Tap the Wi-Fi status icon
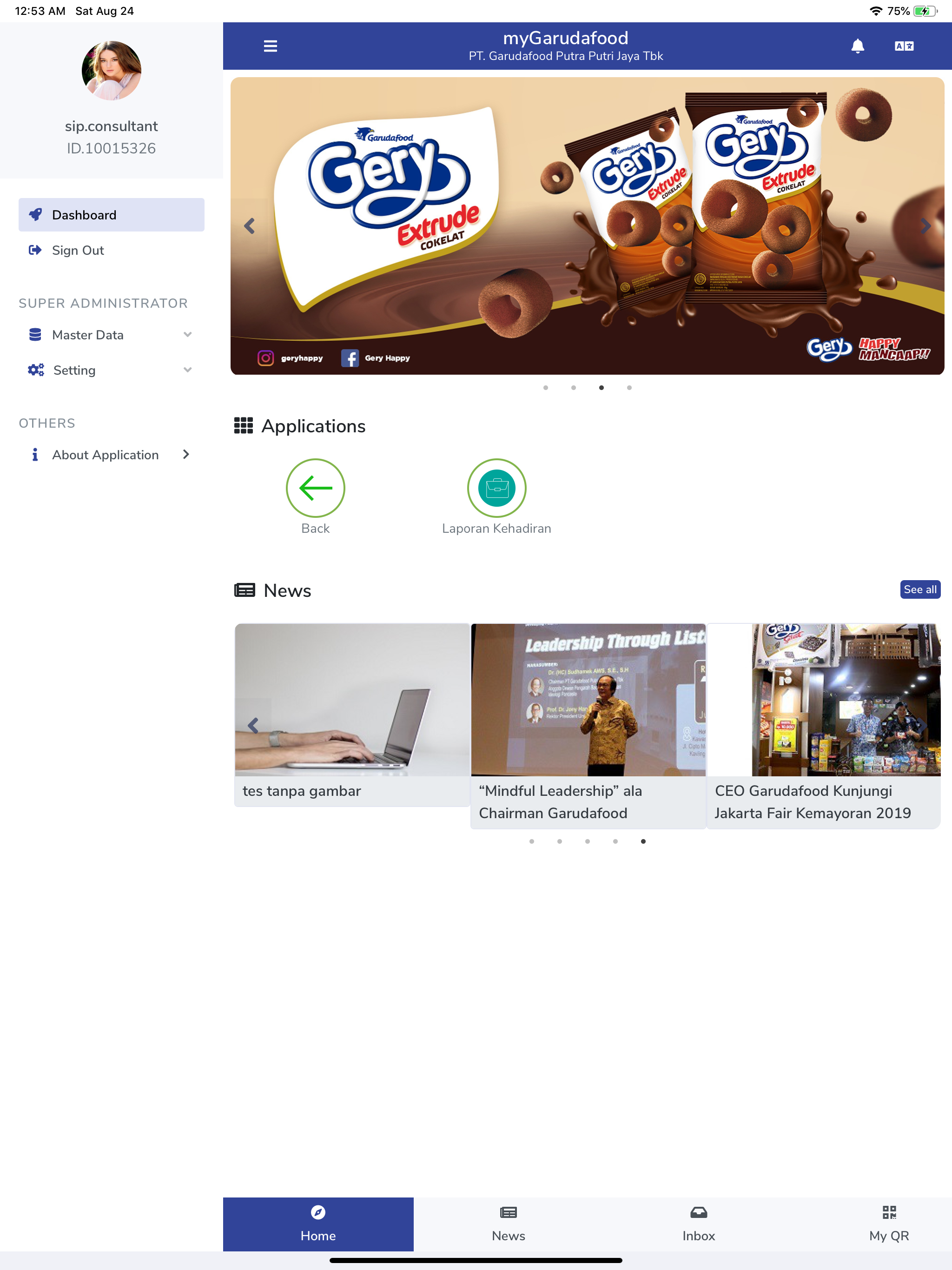Image resolution: width=952 pixels, height=1270 pixels. 876,11
